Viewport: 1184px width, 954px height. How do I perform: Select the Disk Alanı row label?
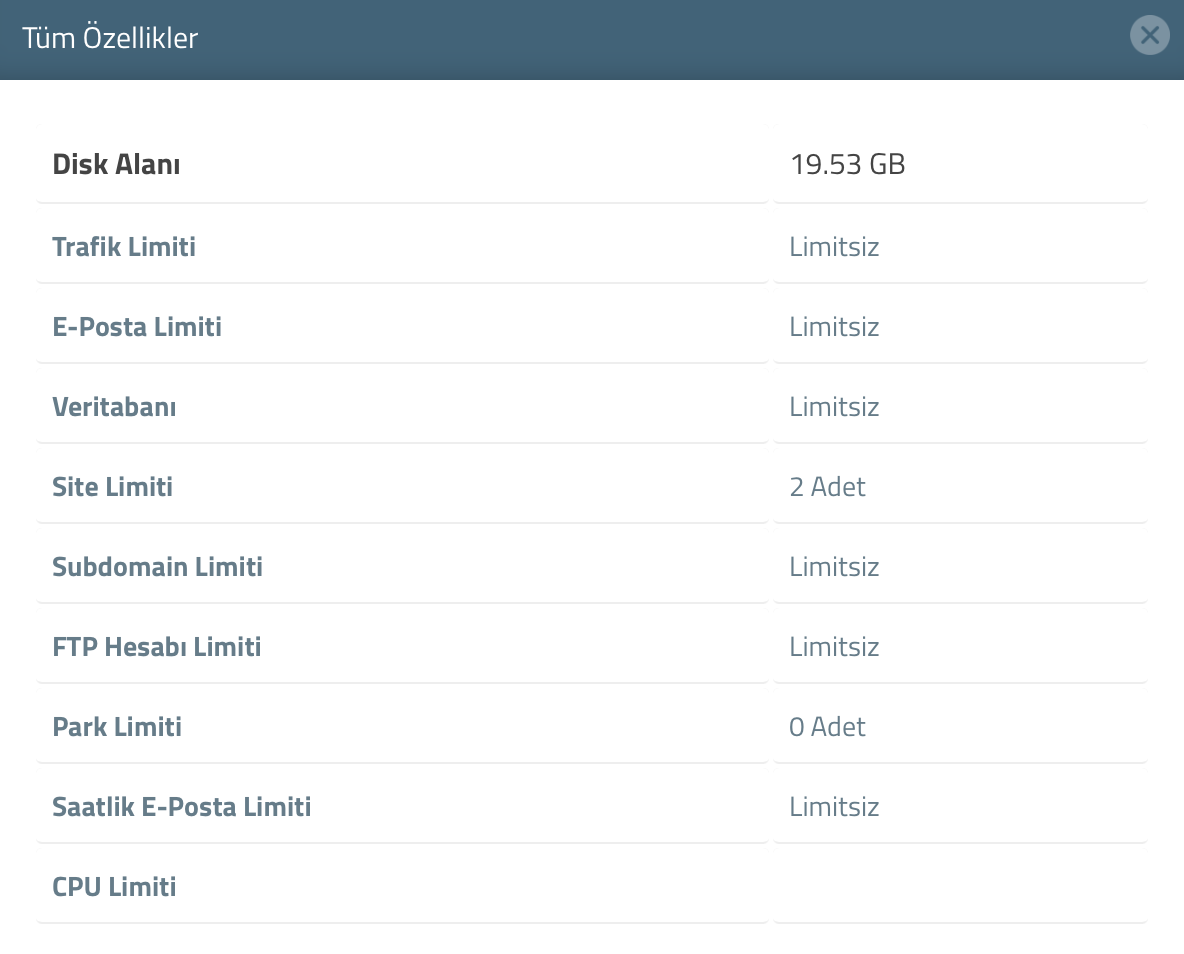[116, 164]
